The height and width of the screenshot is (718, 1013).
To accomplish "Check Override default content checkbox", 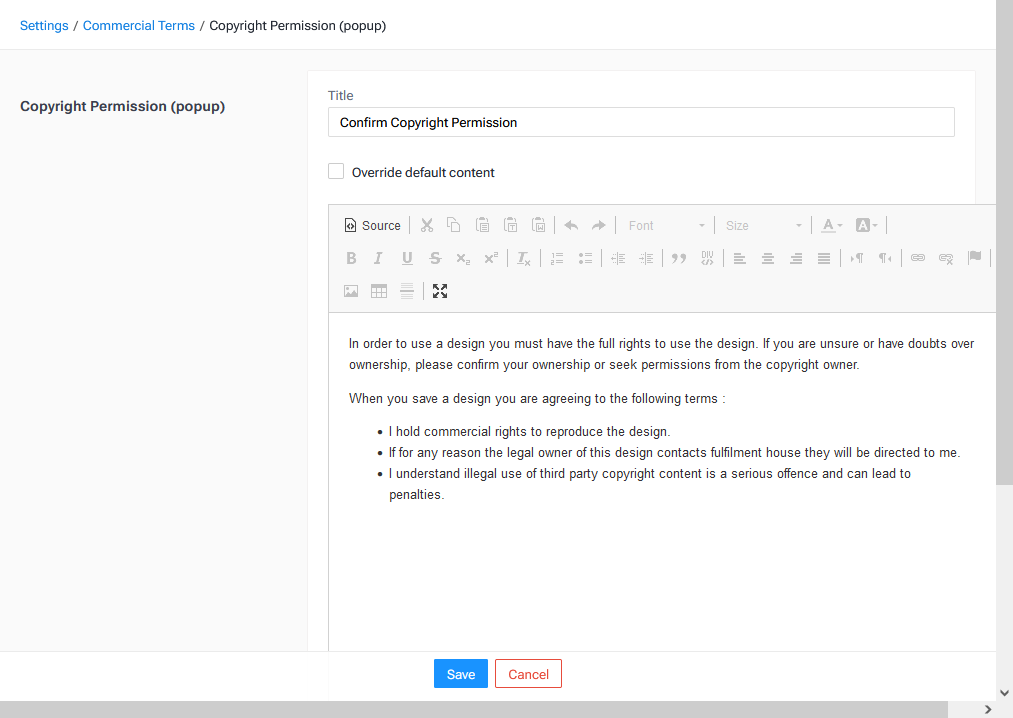I will [336, 171].
